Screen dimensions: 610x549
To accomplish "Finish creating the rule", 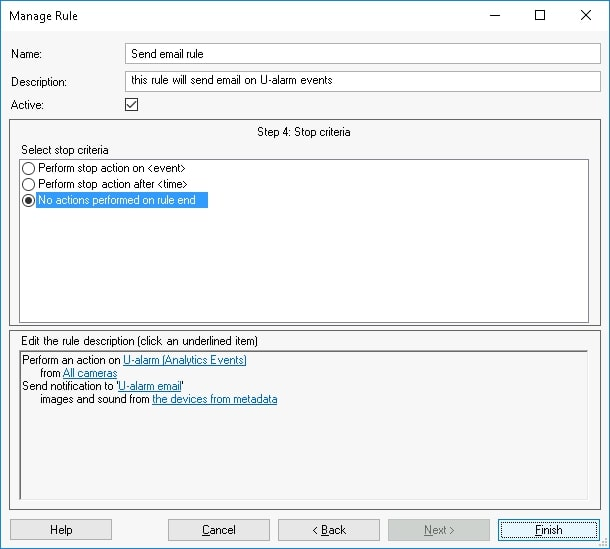I will (548, 530).
